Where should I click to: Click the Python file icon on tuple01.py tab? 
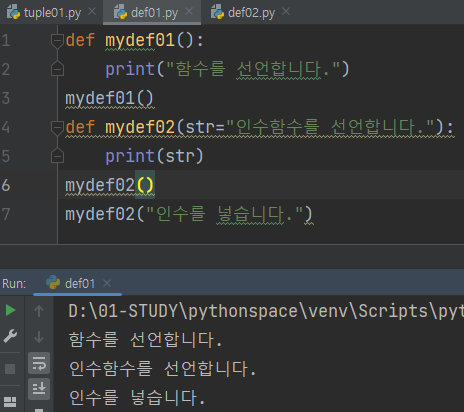13,12
